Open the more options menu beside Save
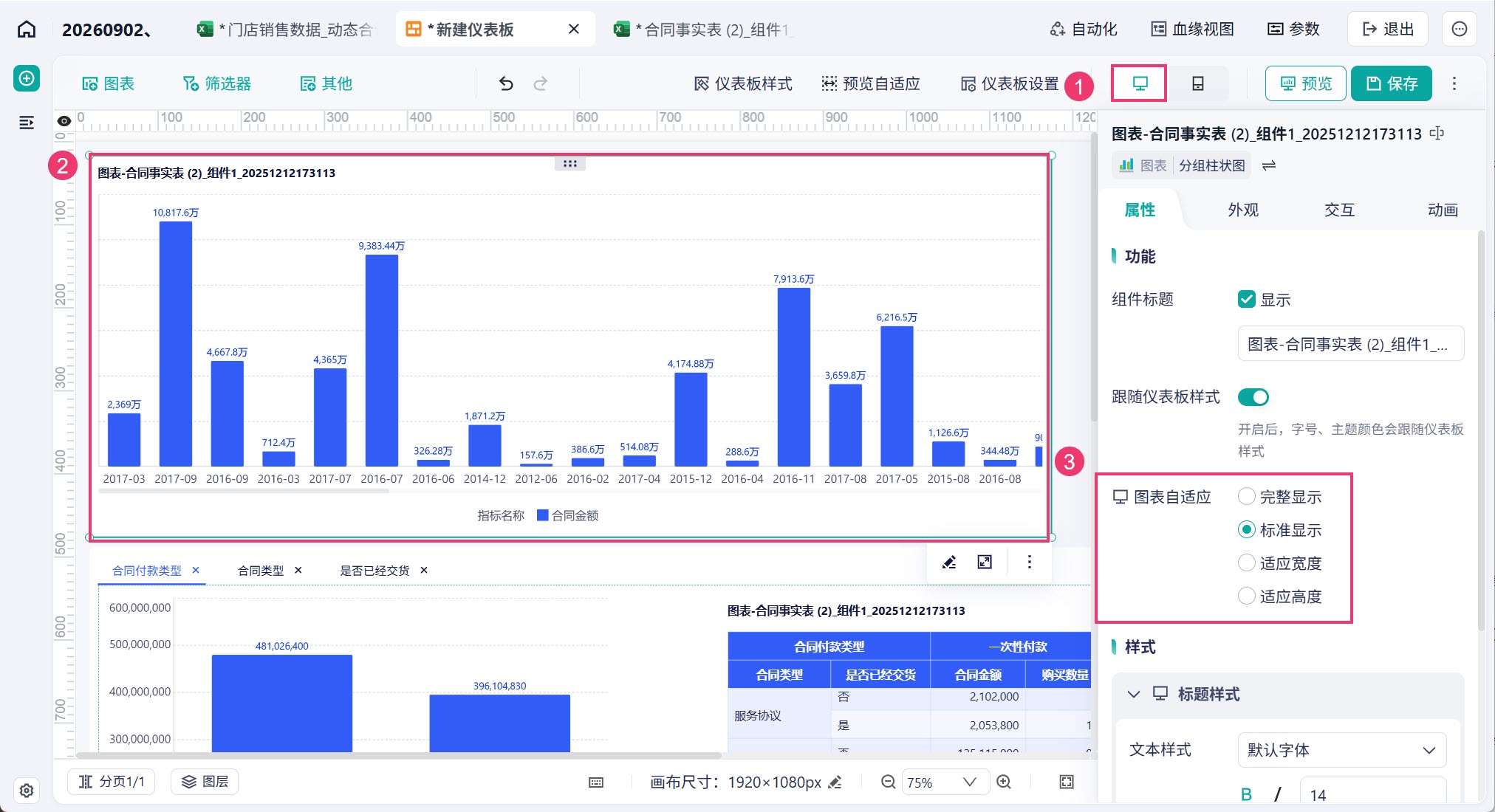1495x812 pixels. point(1454,83)
